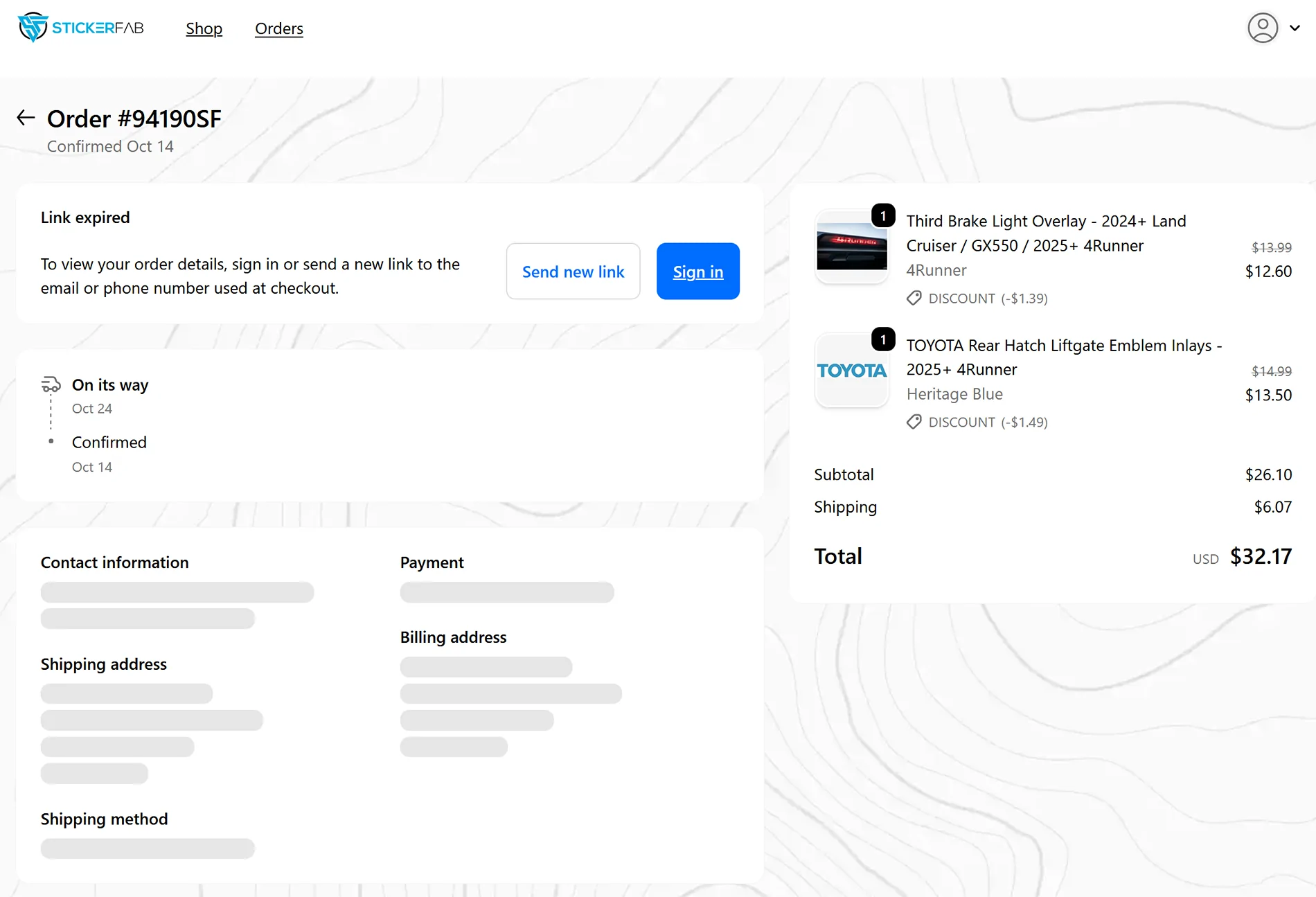The width and height of the screenshot is (1316, 897).
Task: Select the TOYOTA Rear Hatch Liftgate title
Action: (1063, 357)
